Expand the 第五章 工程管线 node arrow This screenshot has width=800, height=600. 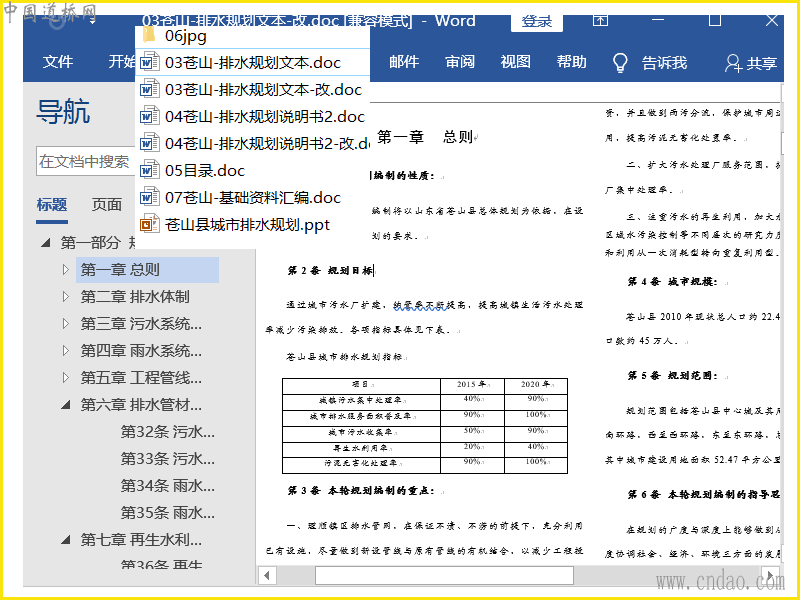(65, 378)
